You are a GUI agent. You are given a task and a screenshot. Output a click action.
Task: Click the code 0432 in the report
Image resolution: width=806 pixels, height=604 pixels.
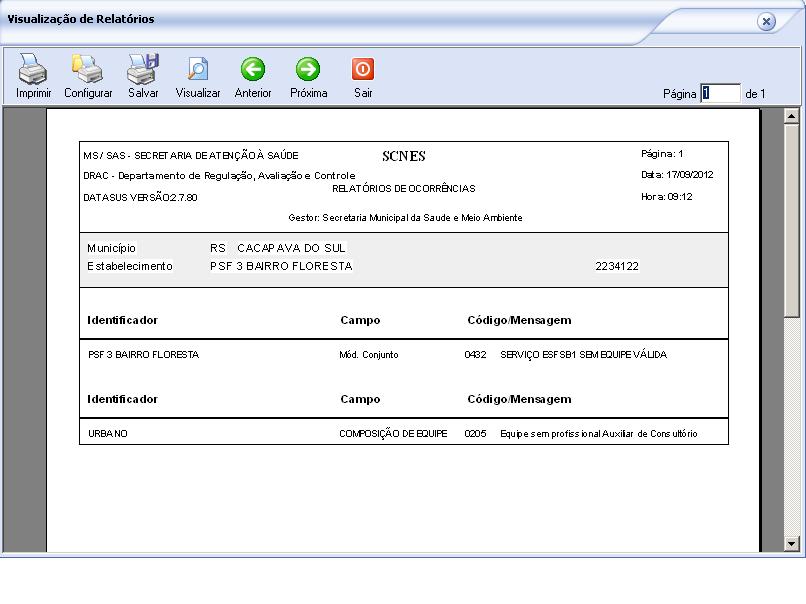(x=475, y=355)
